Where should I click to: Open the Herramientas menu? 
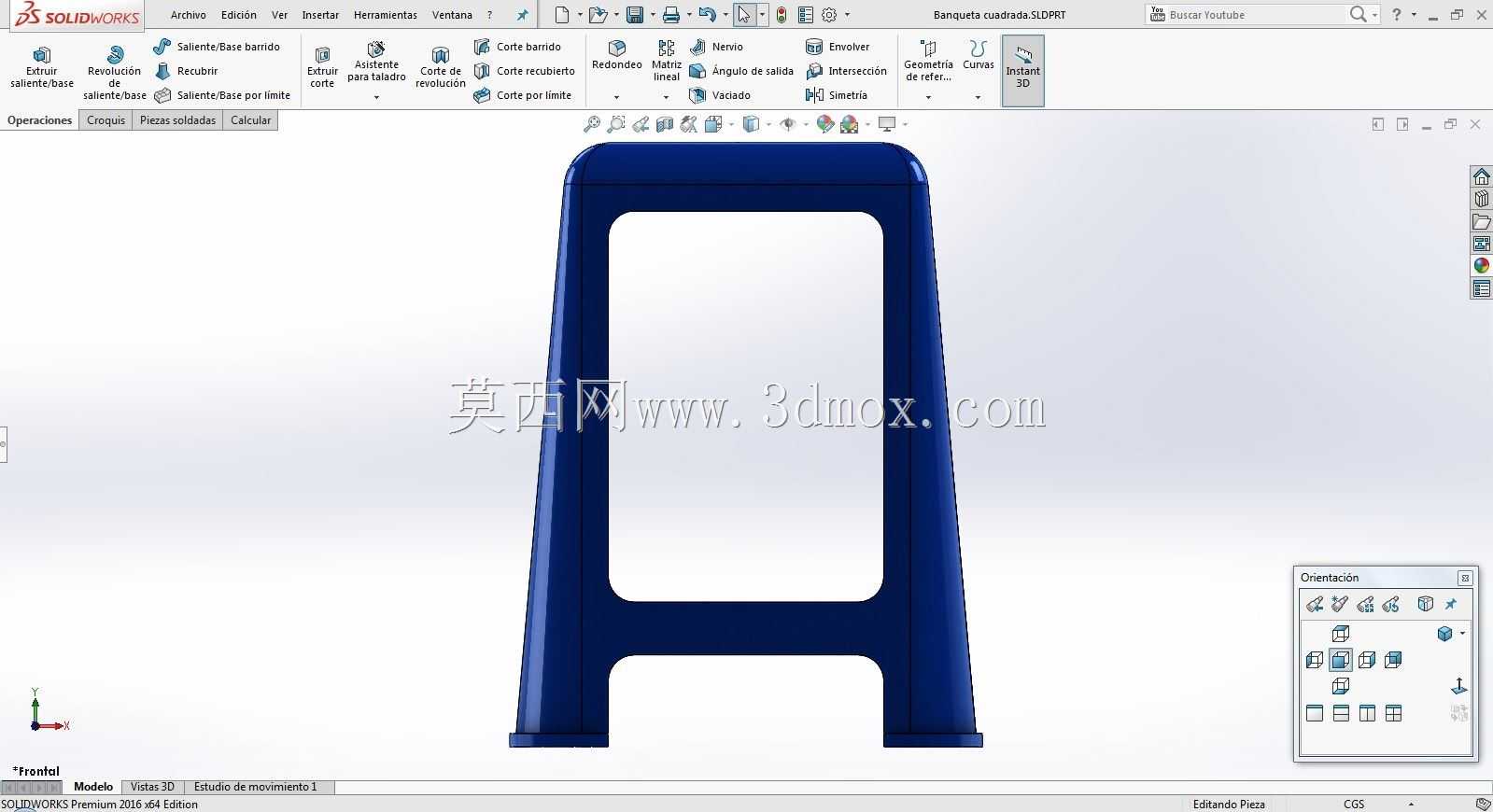tap(386, 15)
